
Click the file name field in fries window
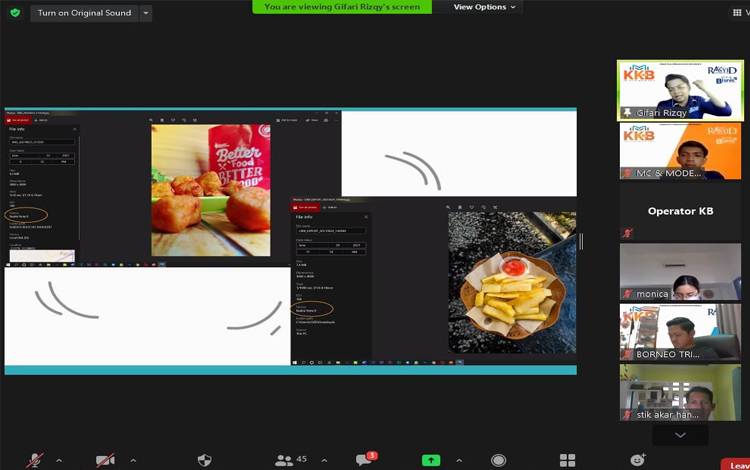pyautogui.click(x=331, y=230)
